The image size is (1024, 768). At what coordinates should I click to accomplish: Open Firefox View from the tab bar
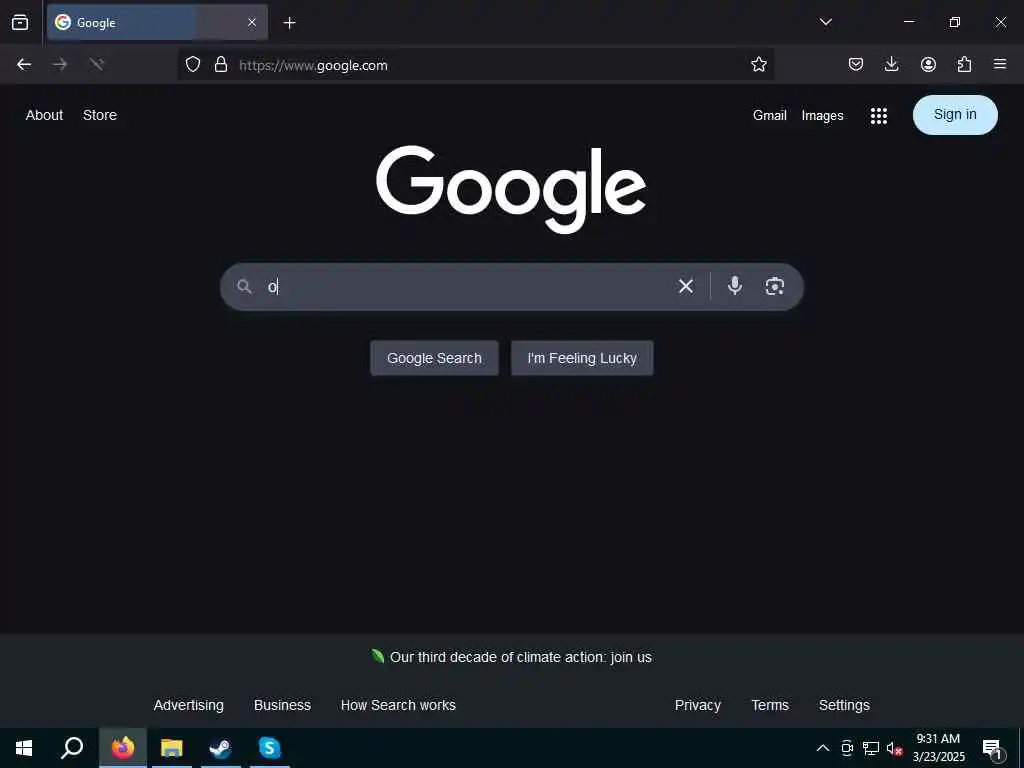pos(20,22)
